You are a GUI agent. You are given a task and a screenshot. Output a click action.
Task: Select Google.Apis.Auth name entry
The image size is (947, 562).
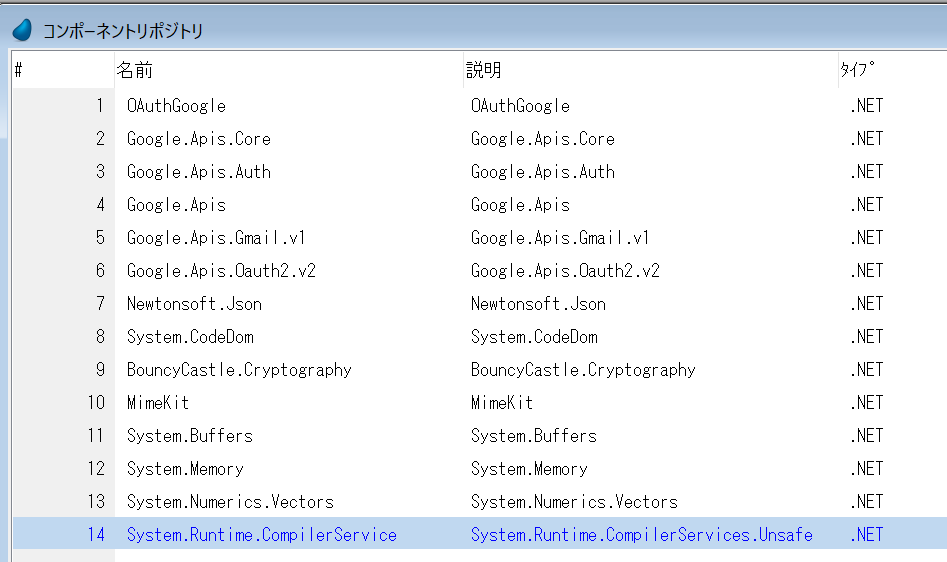[198, 172]
